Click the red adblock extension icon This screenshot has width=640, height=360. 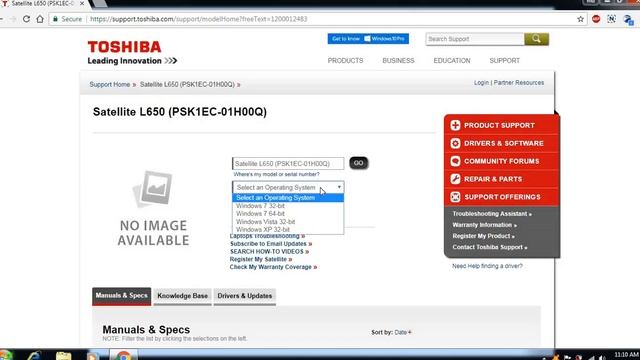click(596, 19)
